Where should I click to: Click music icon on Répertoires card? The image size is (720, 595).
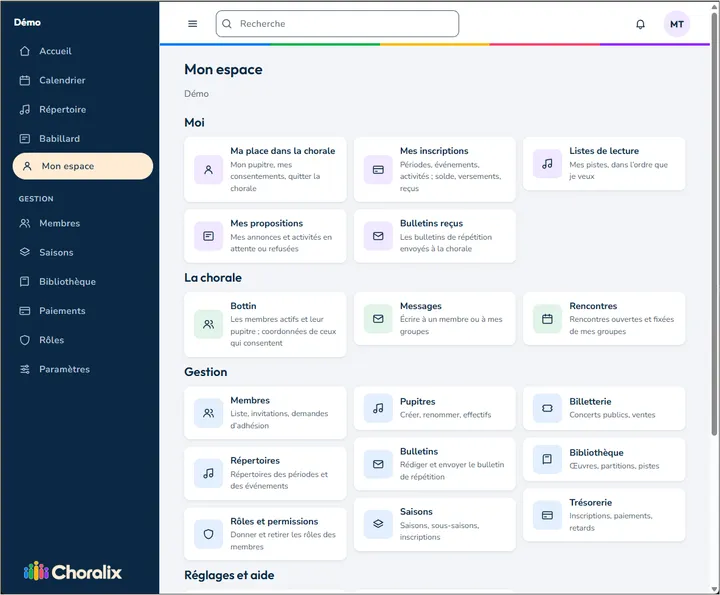pos(208,473)
